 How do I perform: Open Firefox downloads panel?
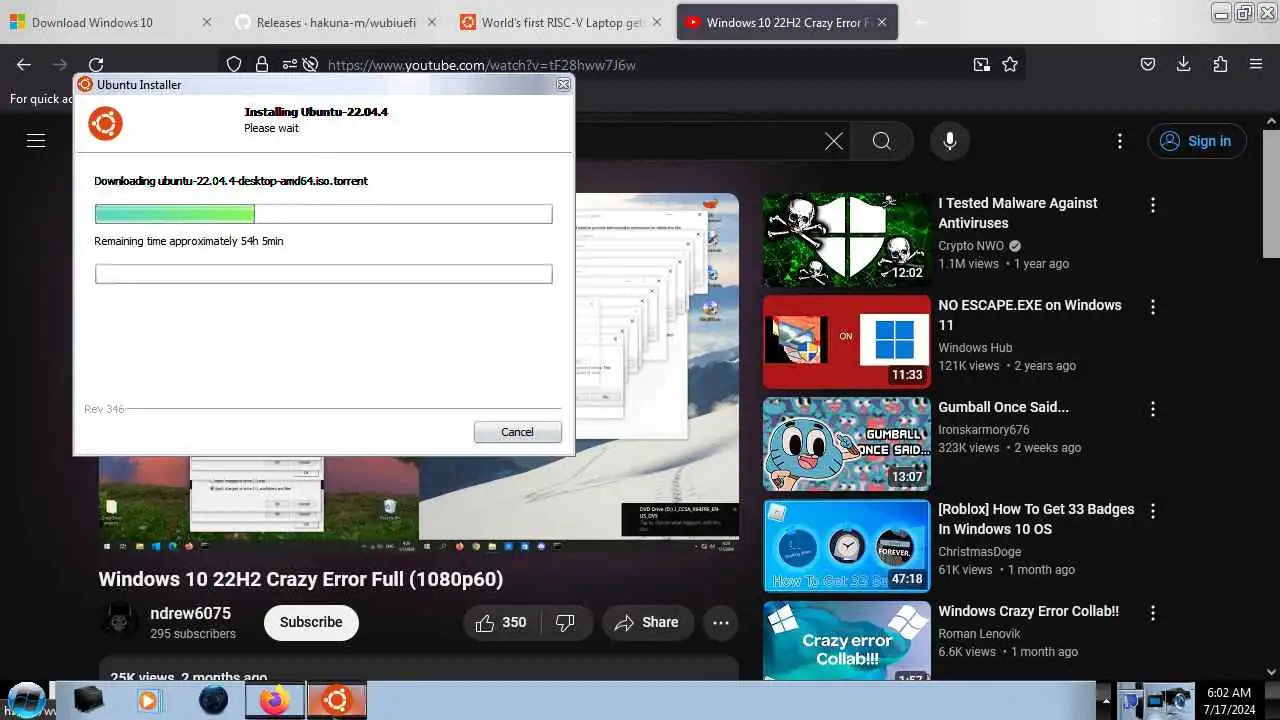1183,64
